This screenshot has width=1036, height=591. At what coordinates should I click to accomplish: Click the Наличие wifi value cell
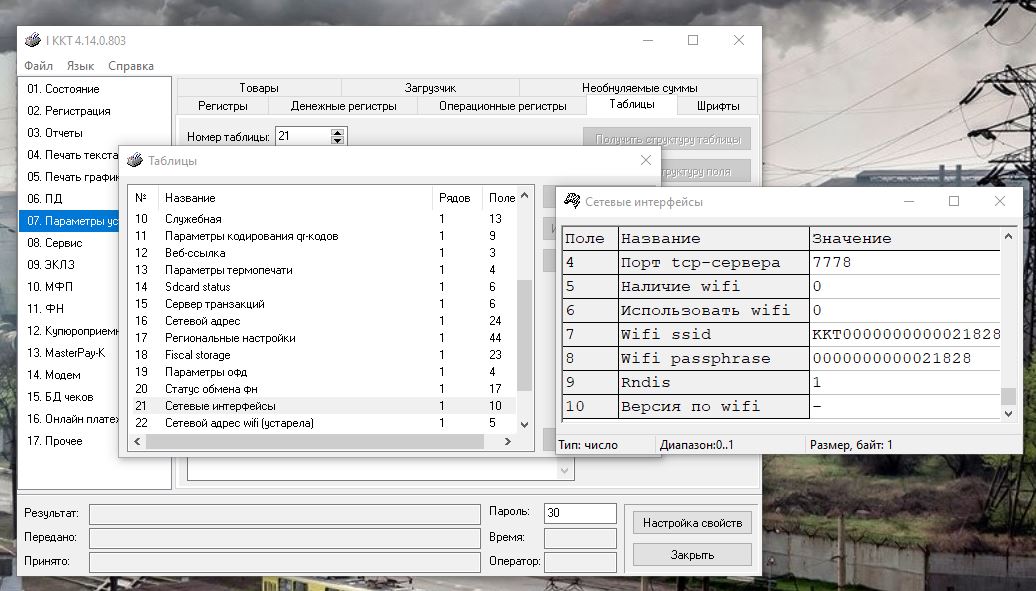pyautogui.click(x=905, y=286)
